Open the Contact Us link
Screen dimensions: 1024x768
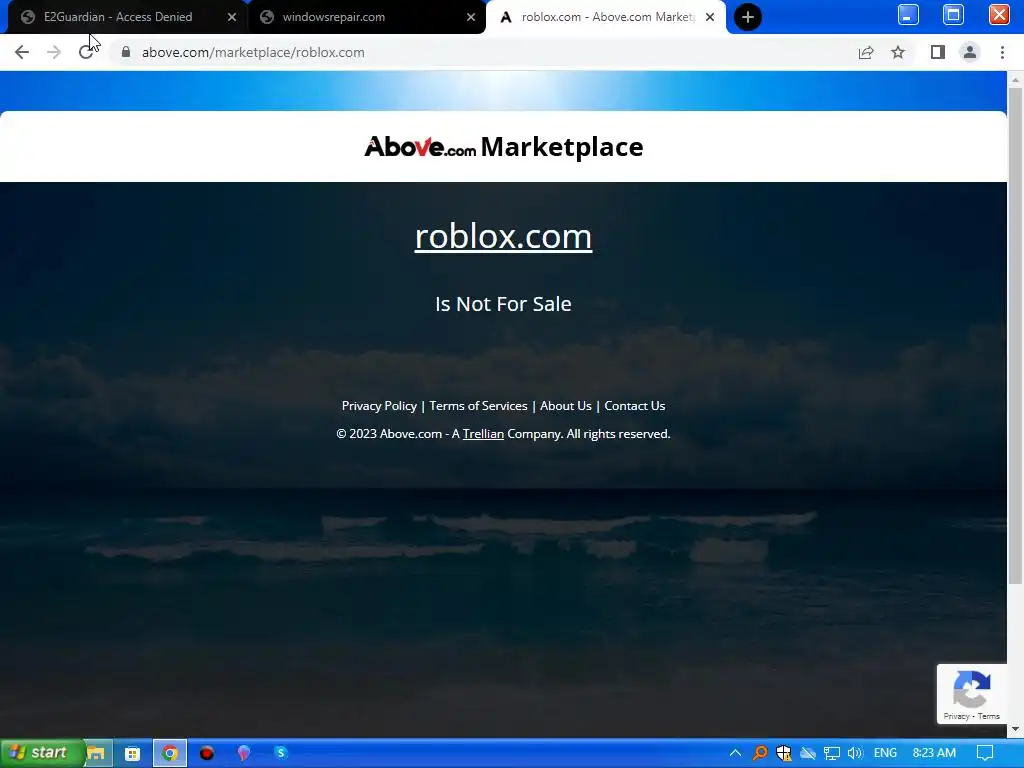[x=635, y=406]
